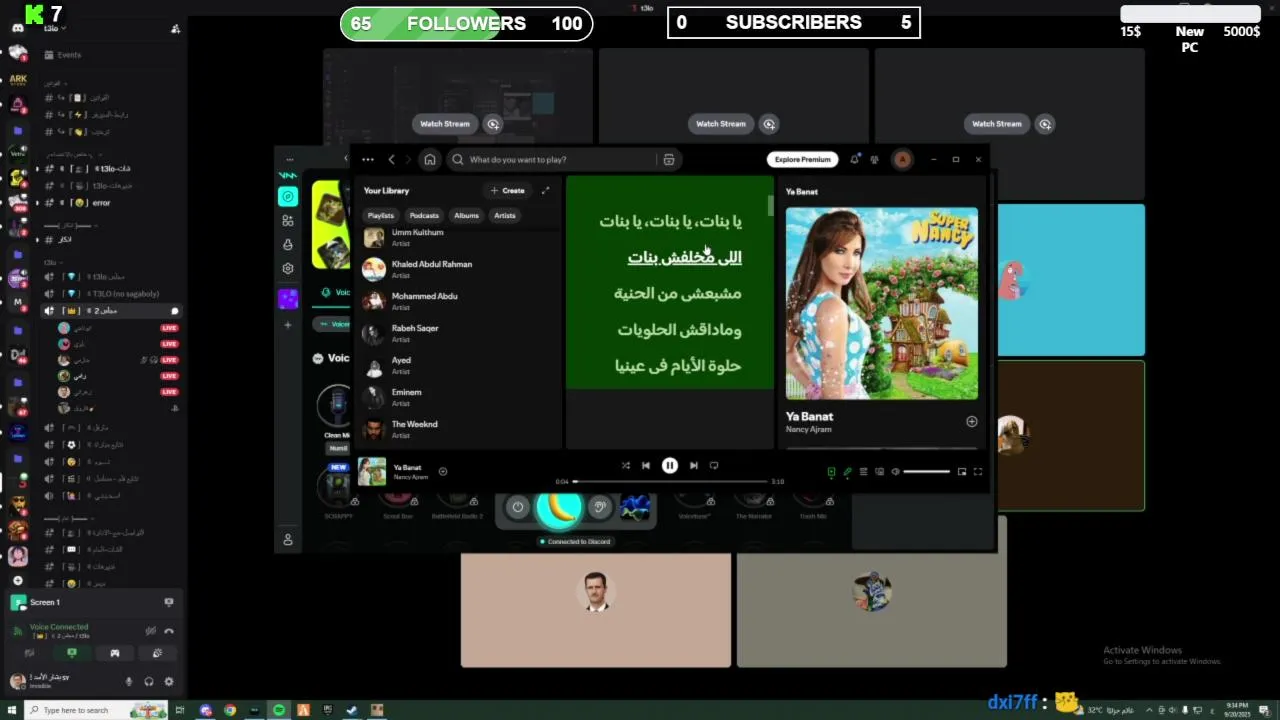Open Spotify three-dots menu
The image size is (1280, 720).
click(x=368, y=159)
